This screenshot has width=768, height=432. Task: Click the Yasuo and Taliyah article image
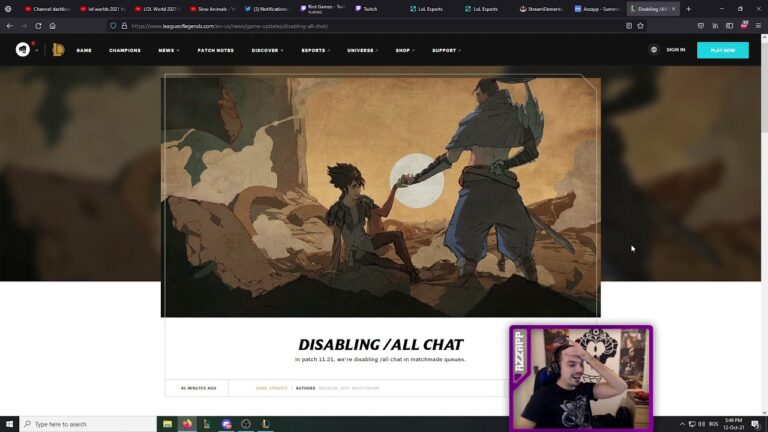pos(381,196)
